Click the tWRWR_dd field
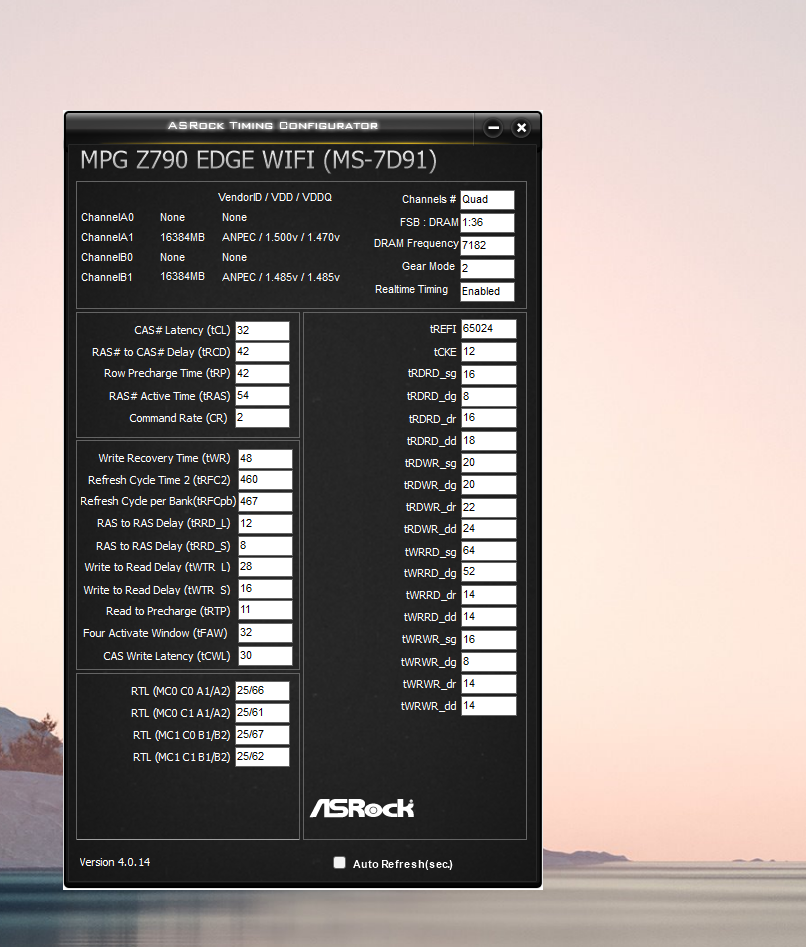The image size is (806, 947). (x=488, y=706)
